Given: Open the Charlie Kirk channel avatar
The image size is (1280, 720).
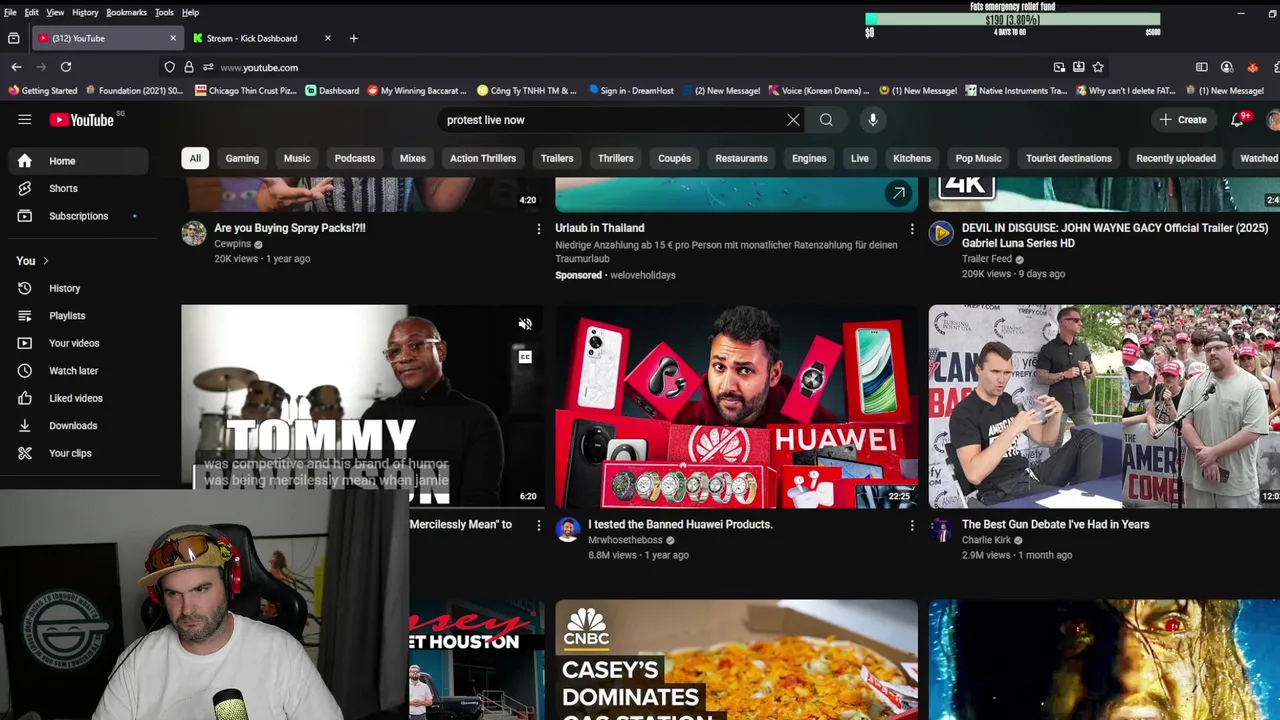Looking at the screenshot, I should tap(941, 530).
